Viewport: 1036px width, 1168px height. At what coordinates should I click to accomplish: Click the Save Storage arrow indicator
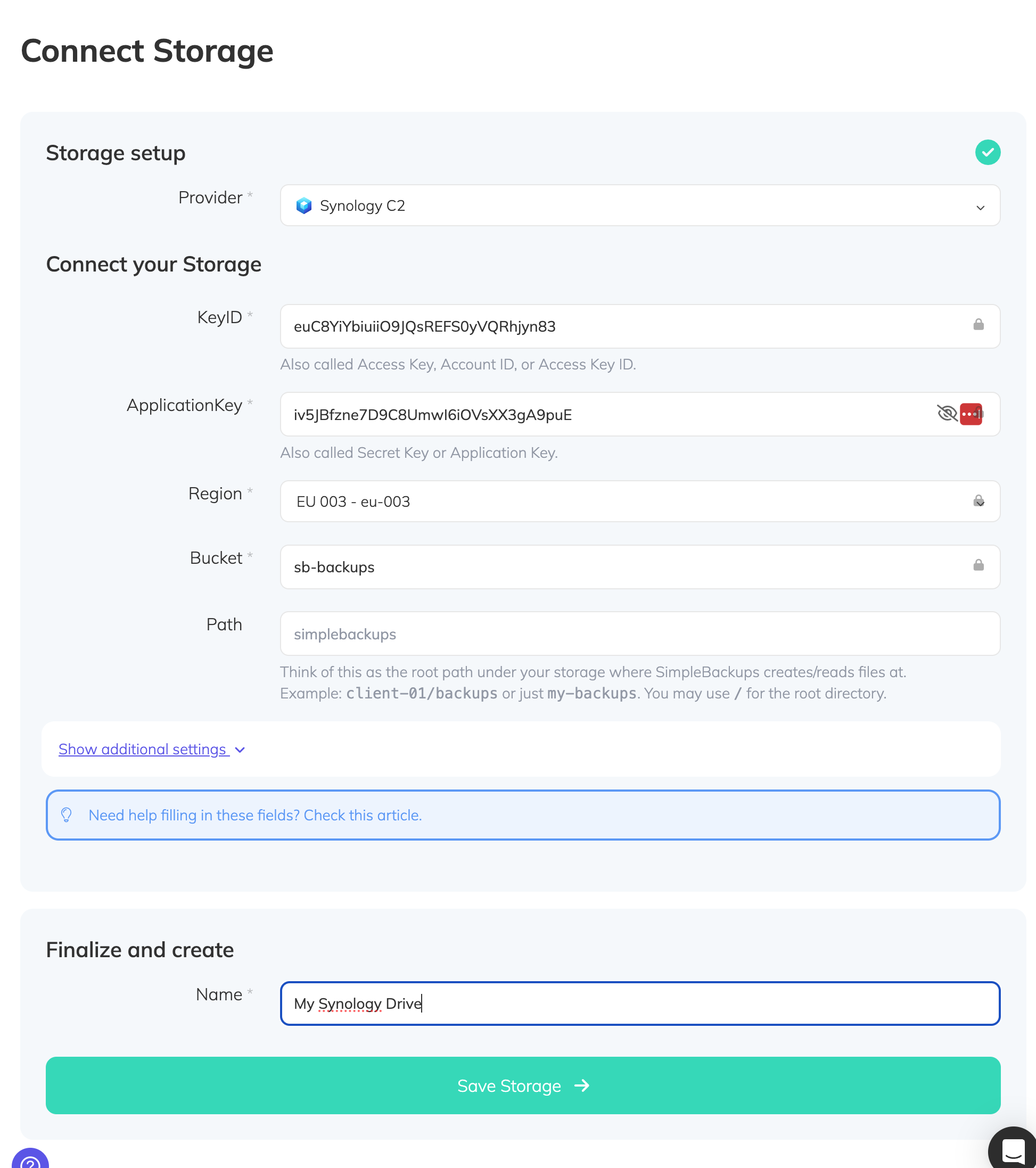tap(582, 1085)
